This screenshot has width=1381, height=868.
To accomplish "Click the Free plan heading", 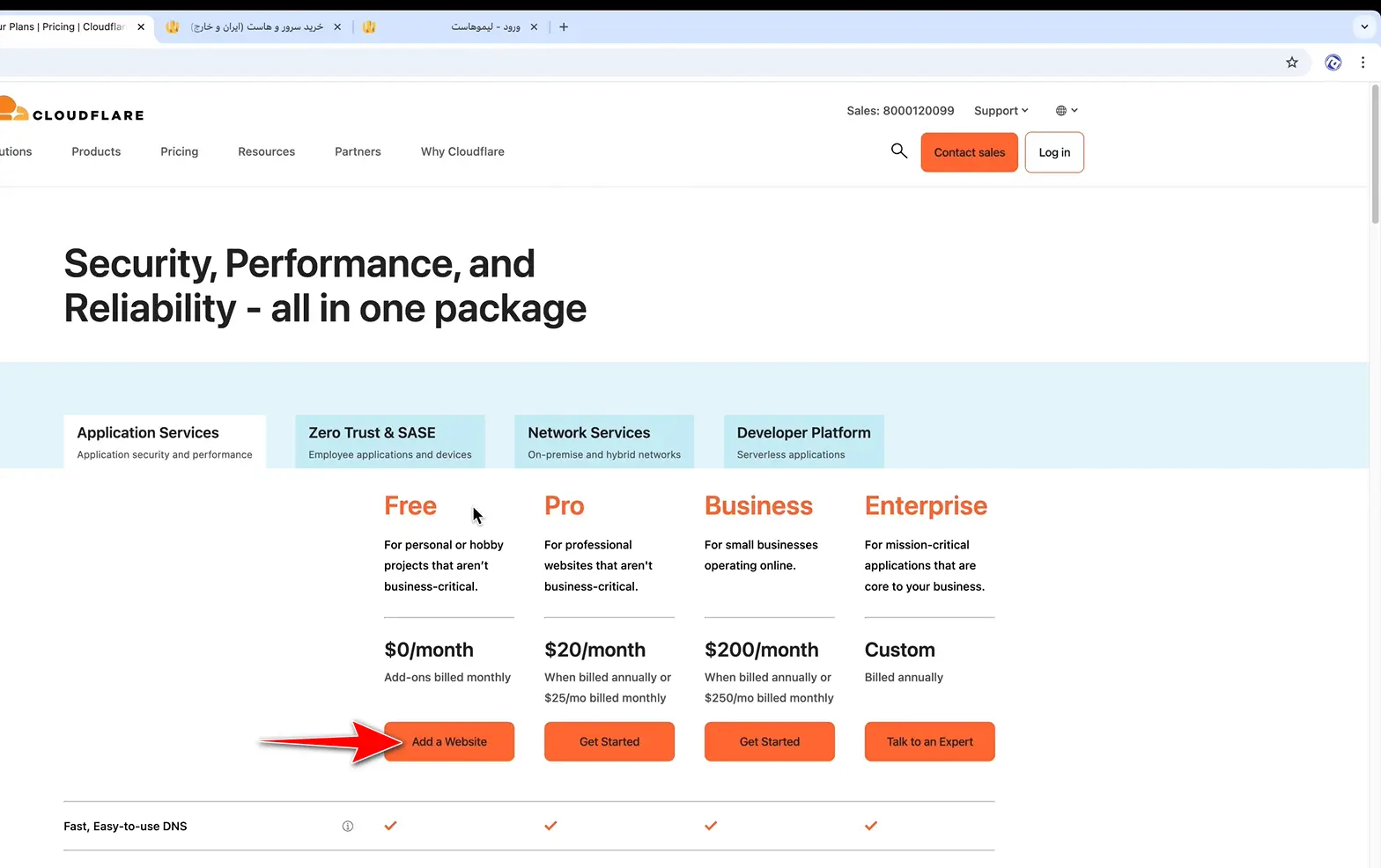I will click(x=410, y=506).
